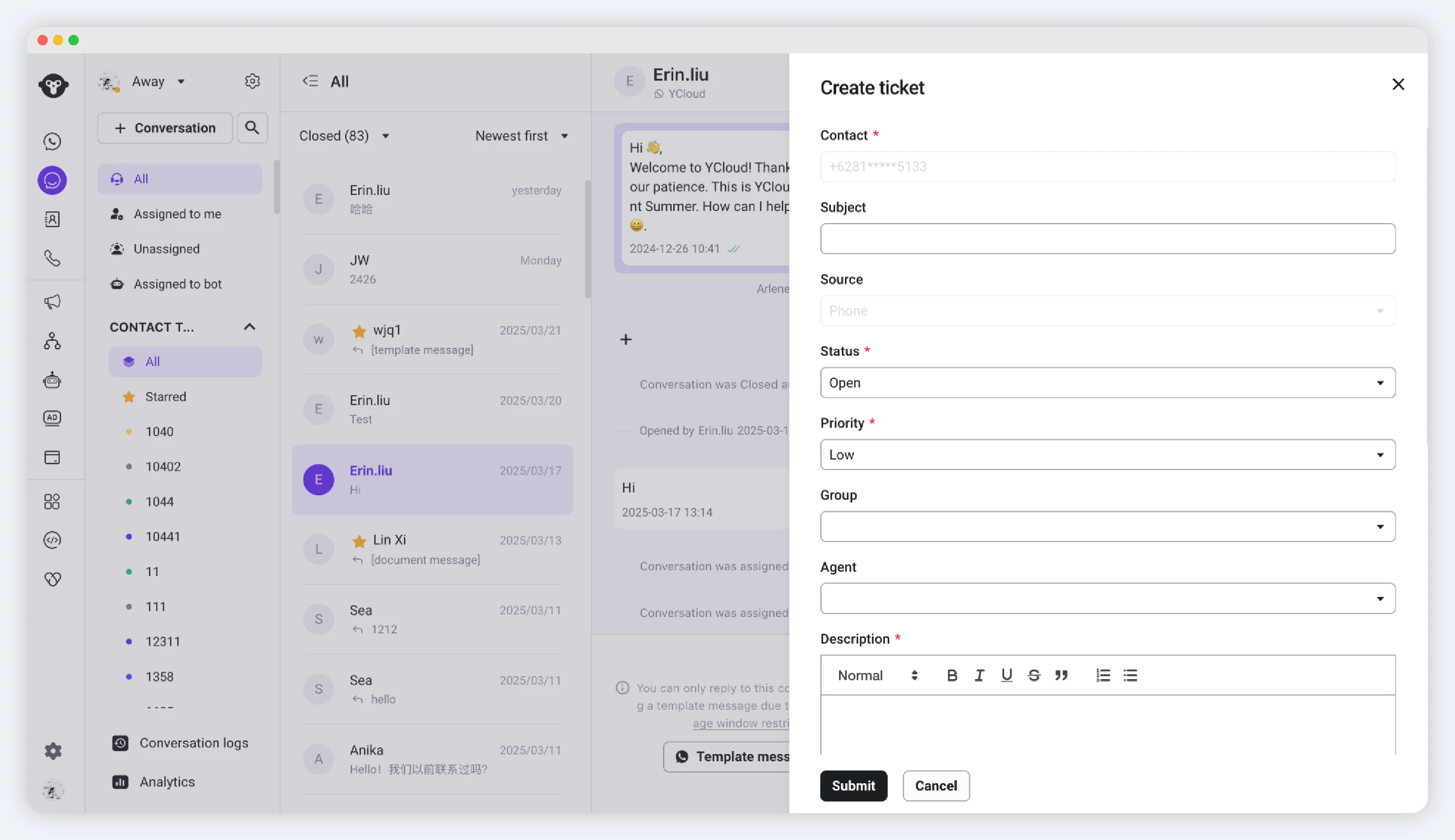The image size is (1455, 840).
Task: Open the AD ads icon
Action: point(53,418)
